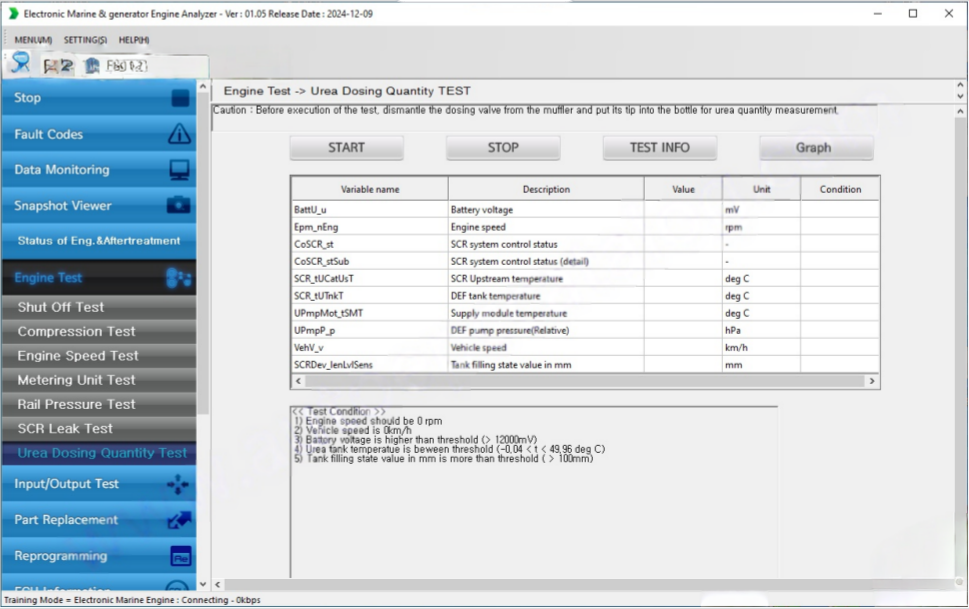Click the first toolbar connect icon
Screen dimensions: 969x609
click(x=20, y=64)
